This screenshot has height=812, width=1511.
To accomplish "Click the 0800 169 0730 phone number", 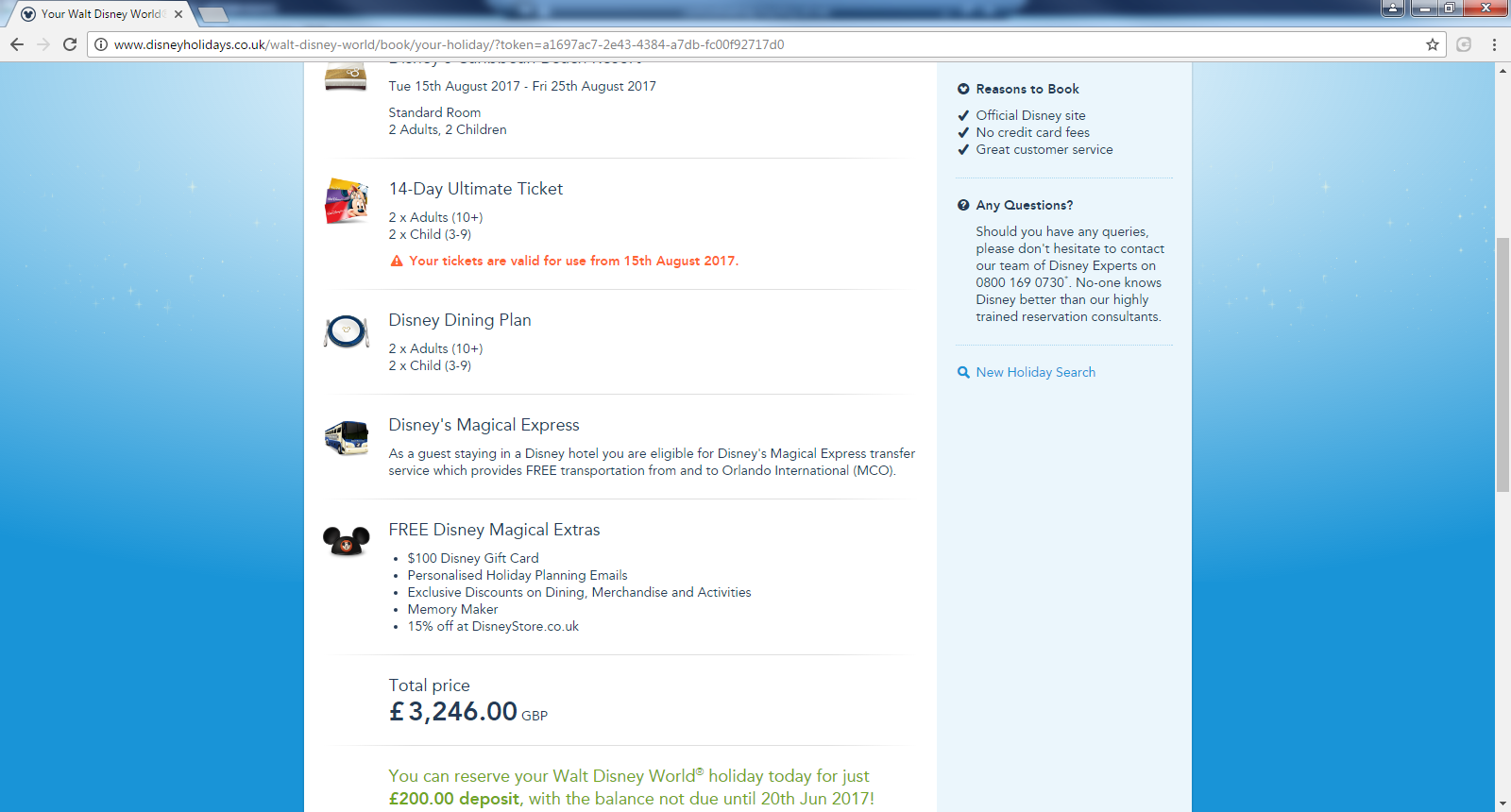I will [x=1020, y=282].
